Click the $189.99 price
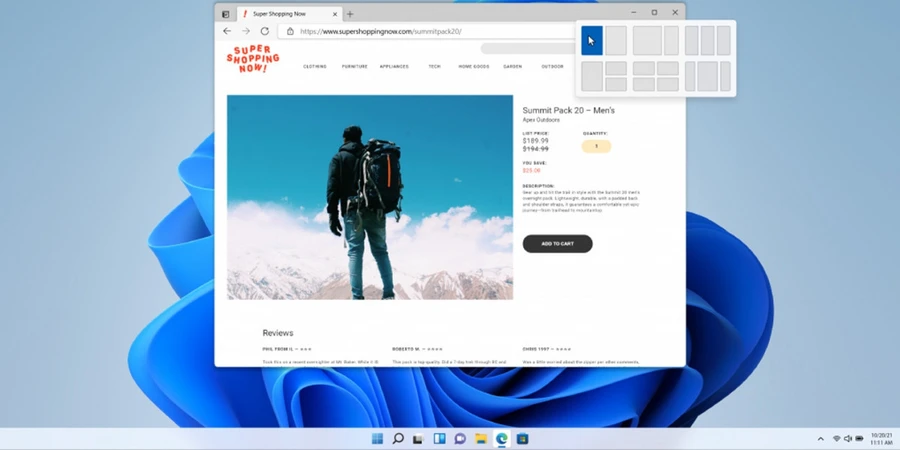900x450 pixels. pos(535,141)
